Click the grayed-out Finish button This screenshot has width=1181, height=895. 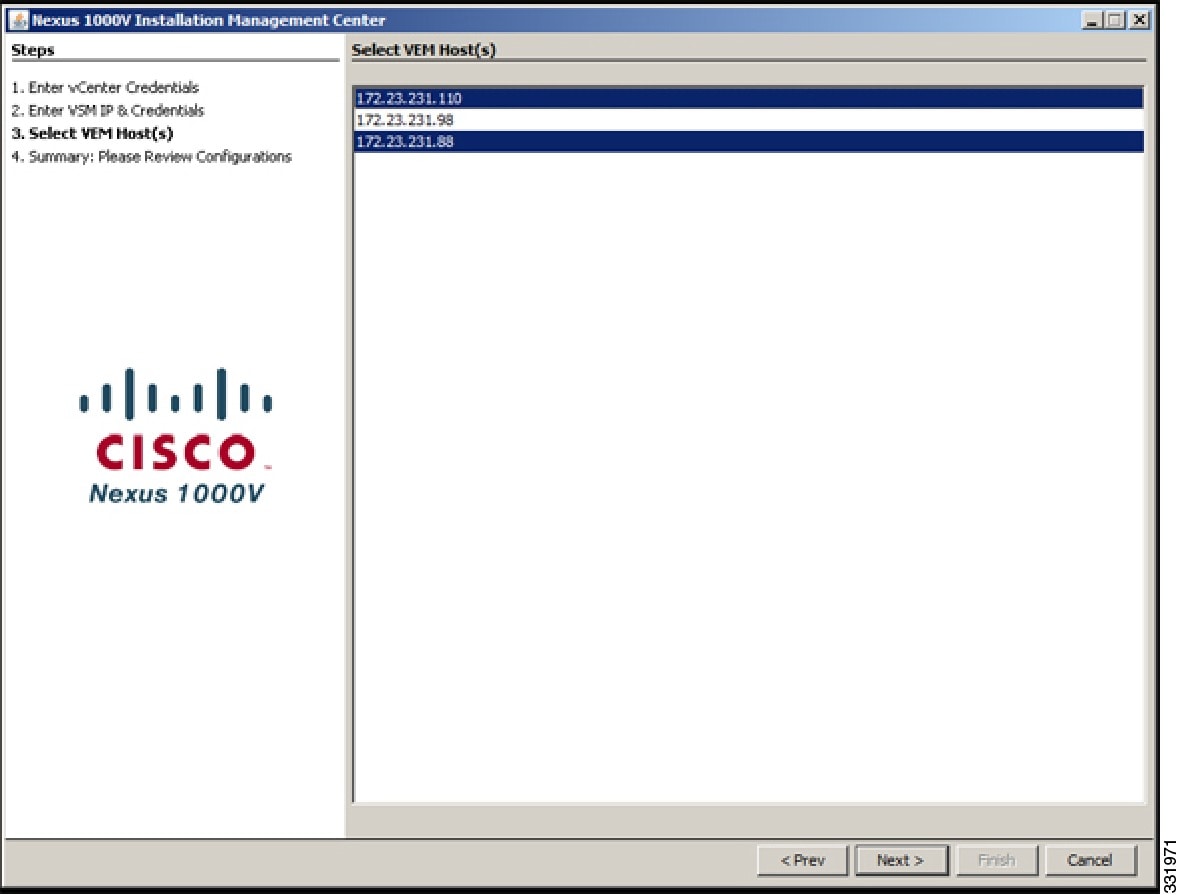996,860
